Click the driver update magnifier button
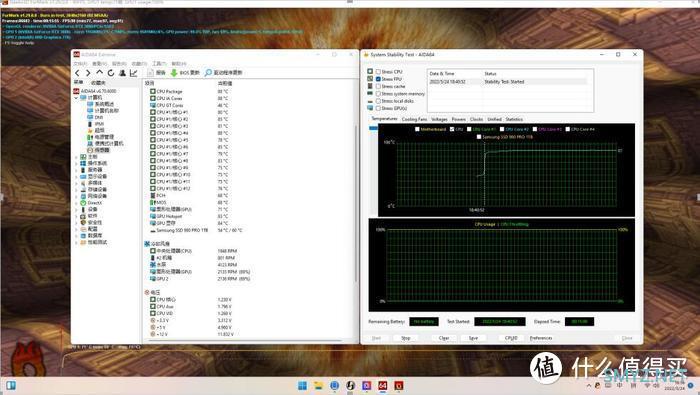This screenshot has height=395, width=700. [223, 73]
